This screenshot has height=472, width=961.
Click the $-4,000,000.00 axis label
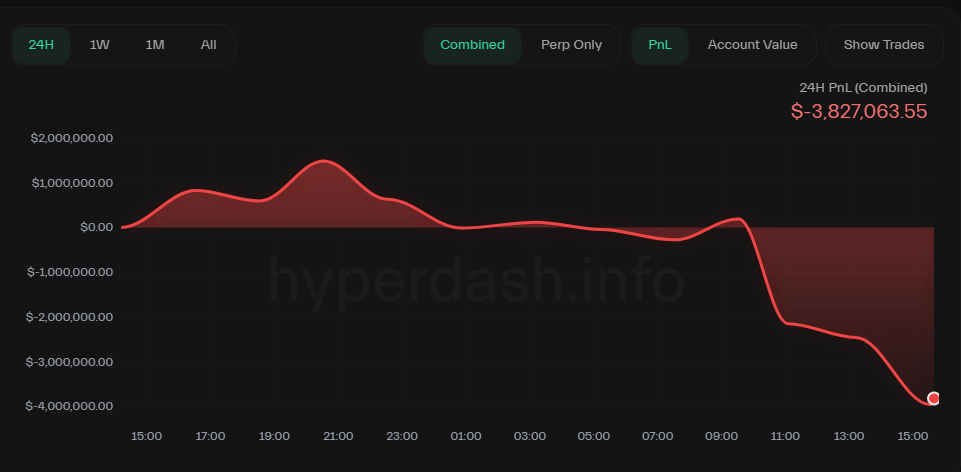[69, 406]
